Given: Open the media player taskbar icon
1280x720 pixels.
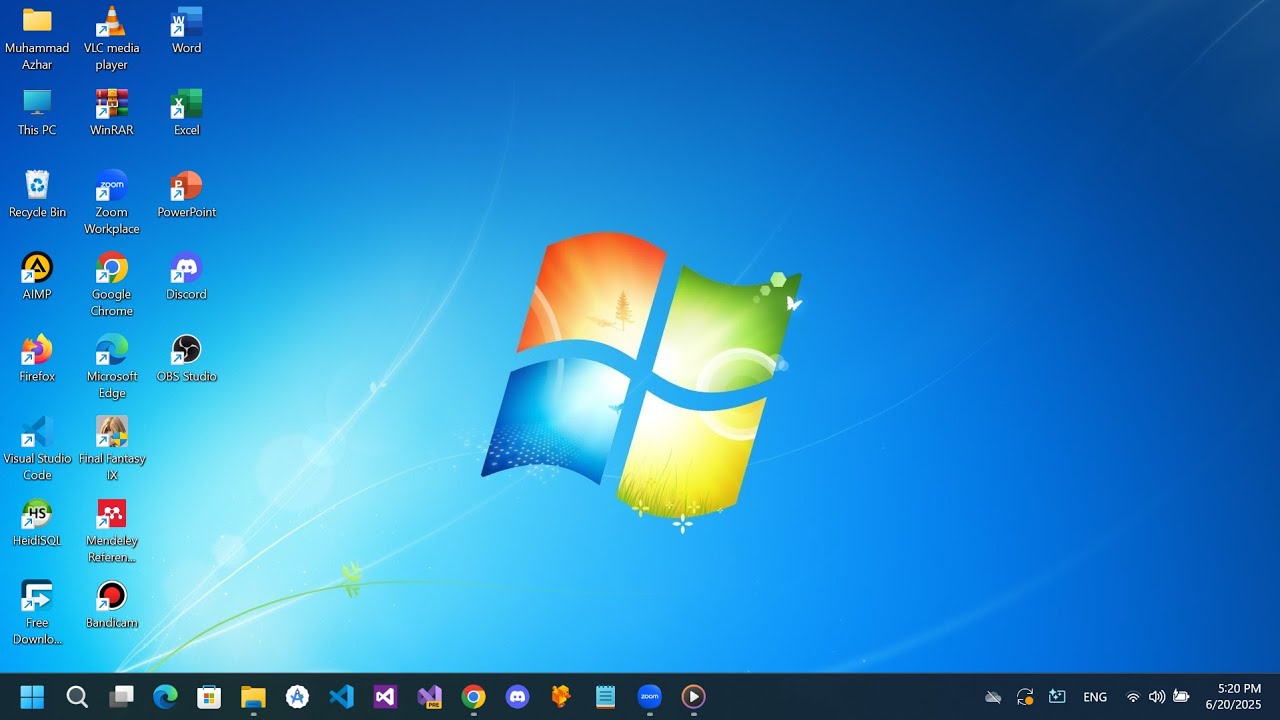Looking at the screenshot, I should (x=693, y=697).
